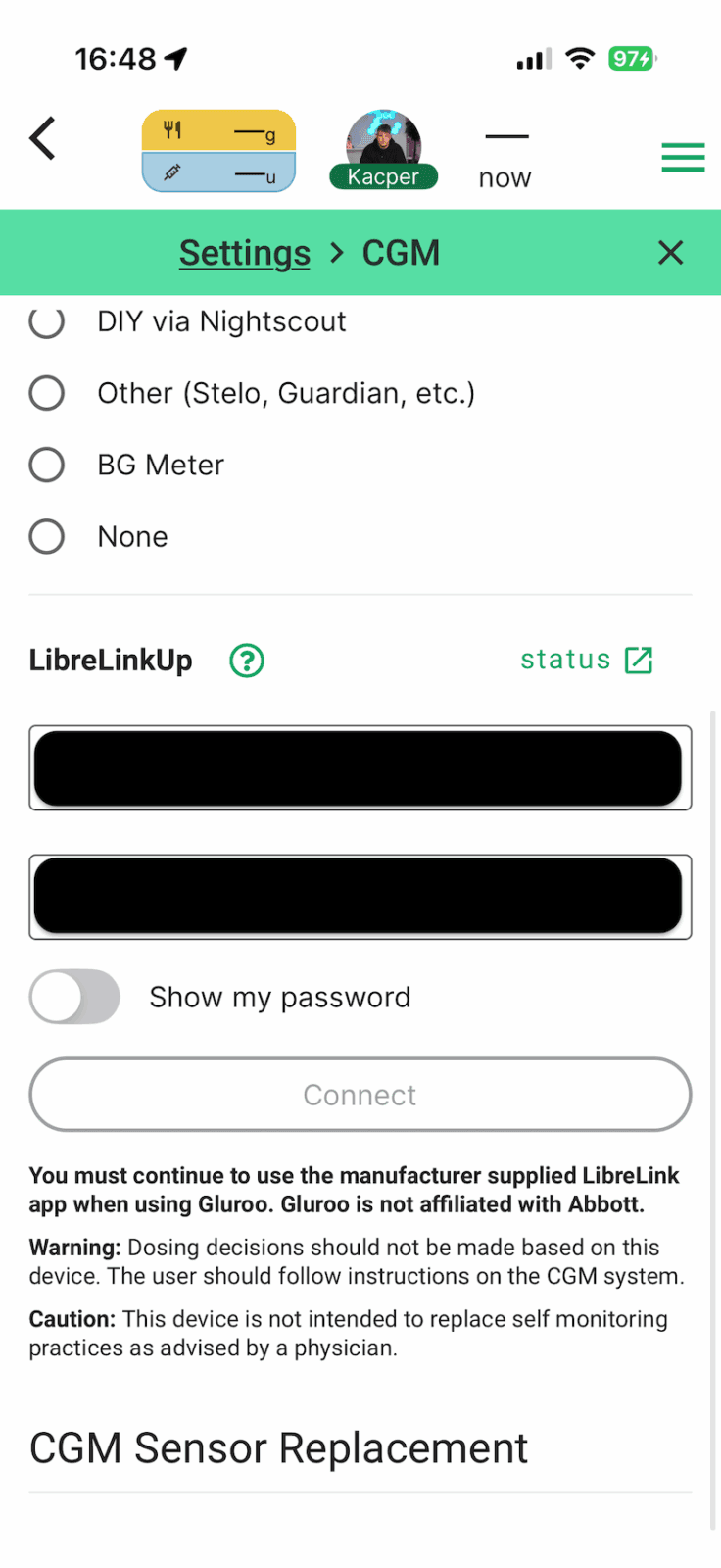This screenshot has width=721, height=1568.
Task: Open the status external link icon
Action: (639, 661)
